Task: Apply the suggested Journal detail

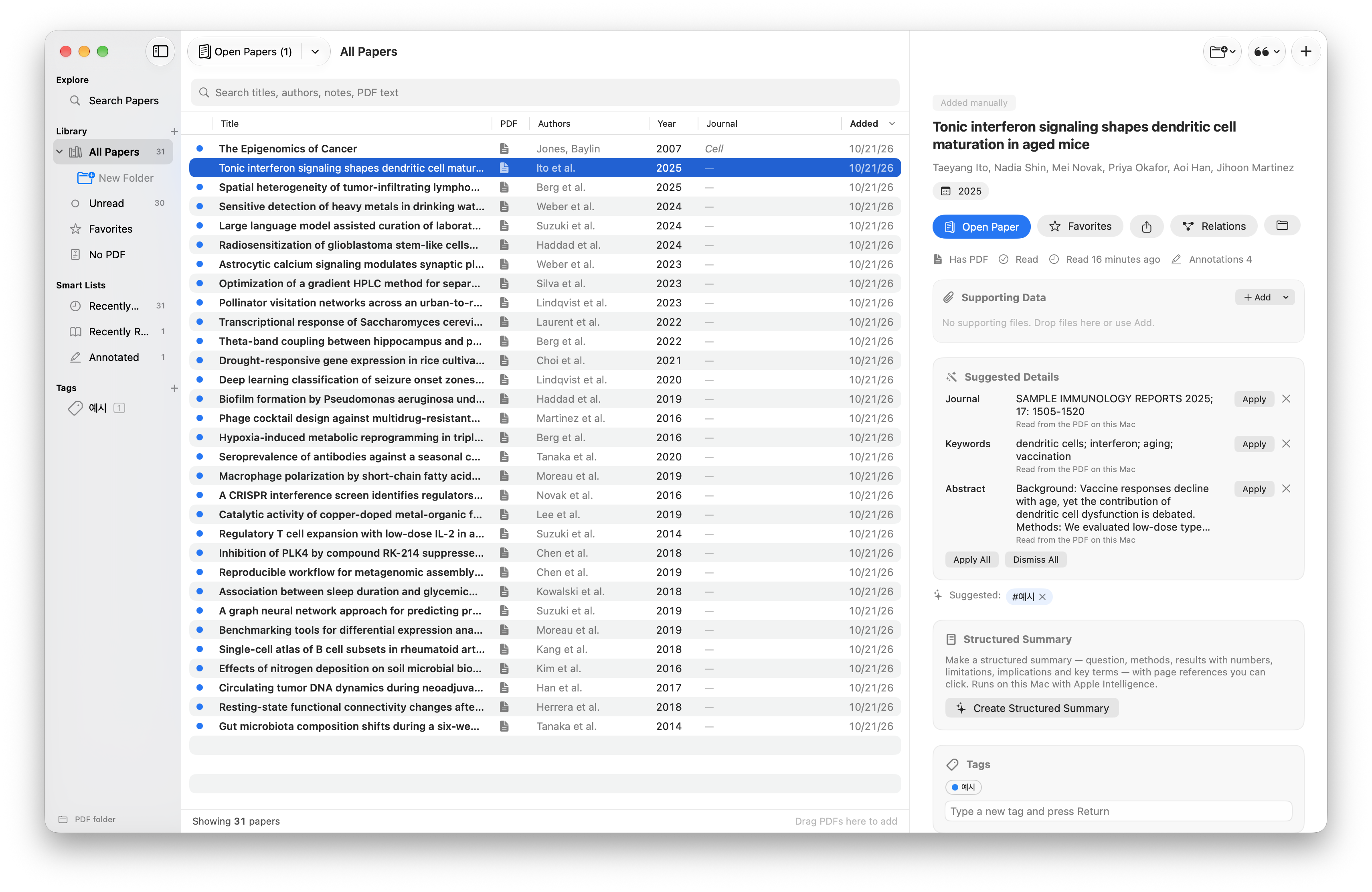Action: point(1254,399)
